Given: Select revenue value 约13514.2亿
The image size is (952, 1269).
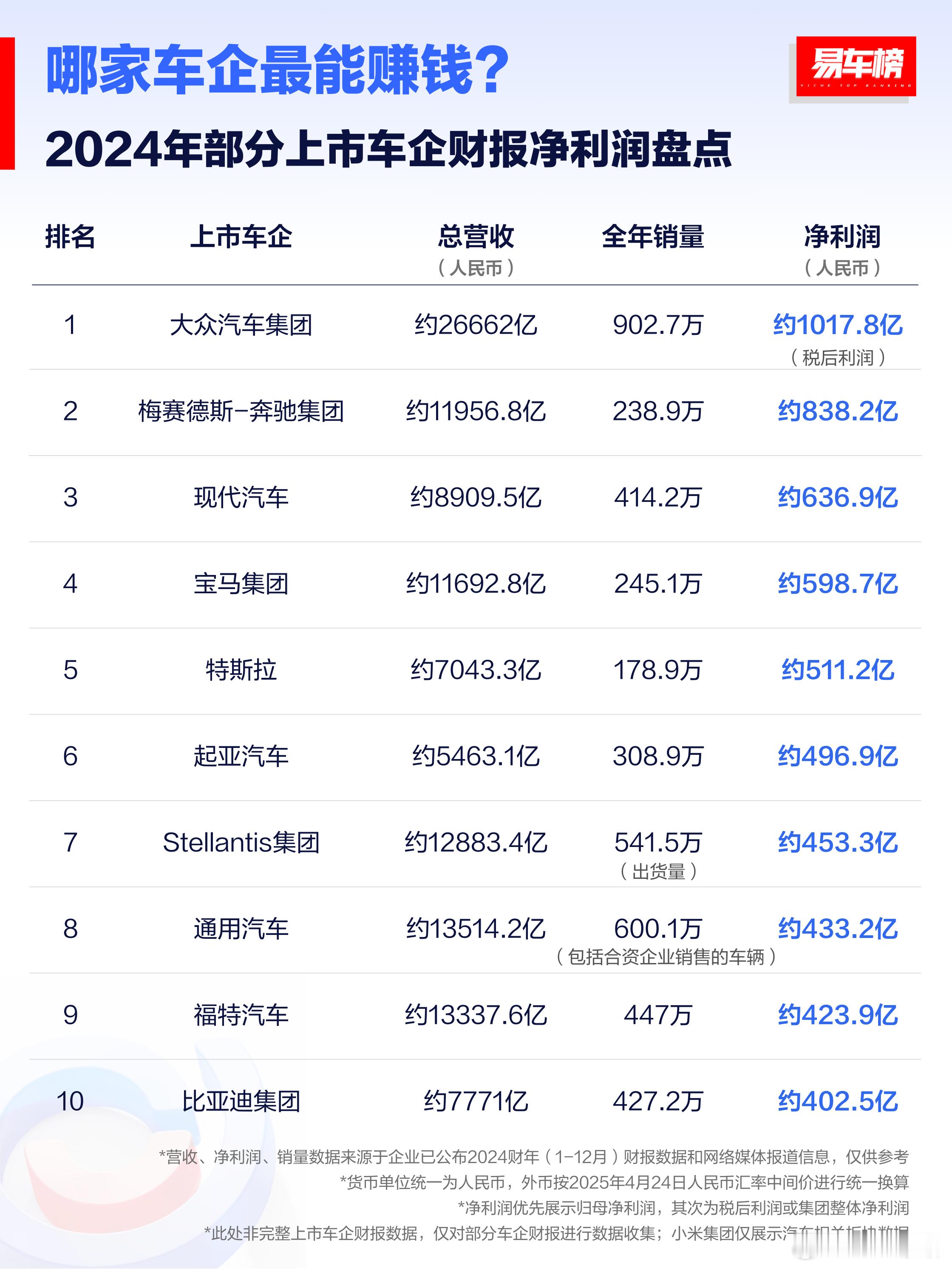Looking at the screenshot, I should pyautogui.click(x=476, y=929).
